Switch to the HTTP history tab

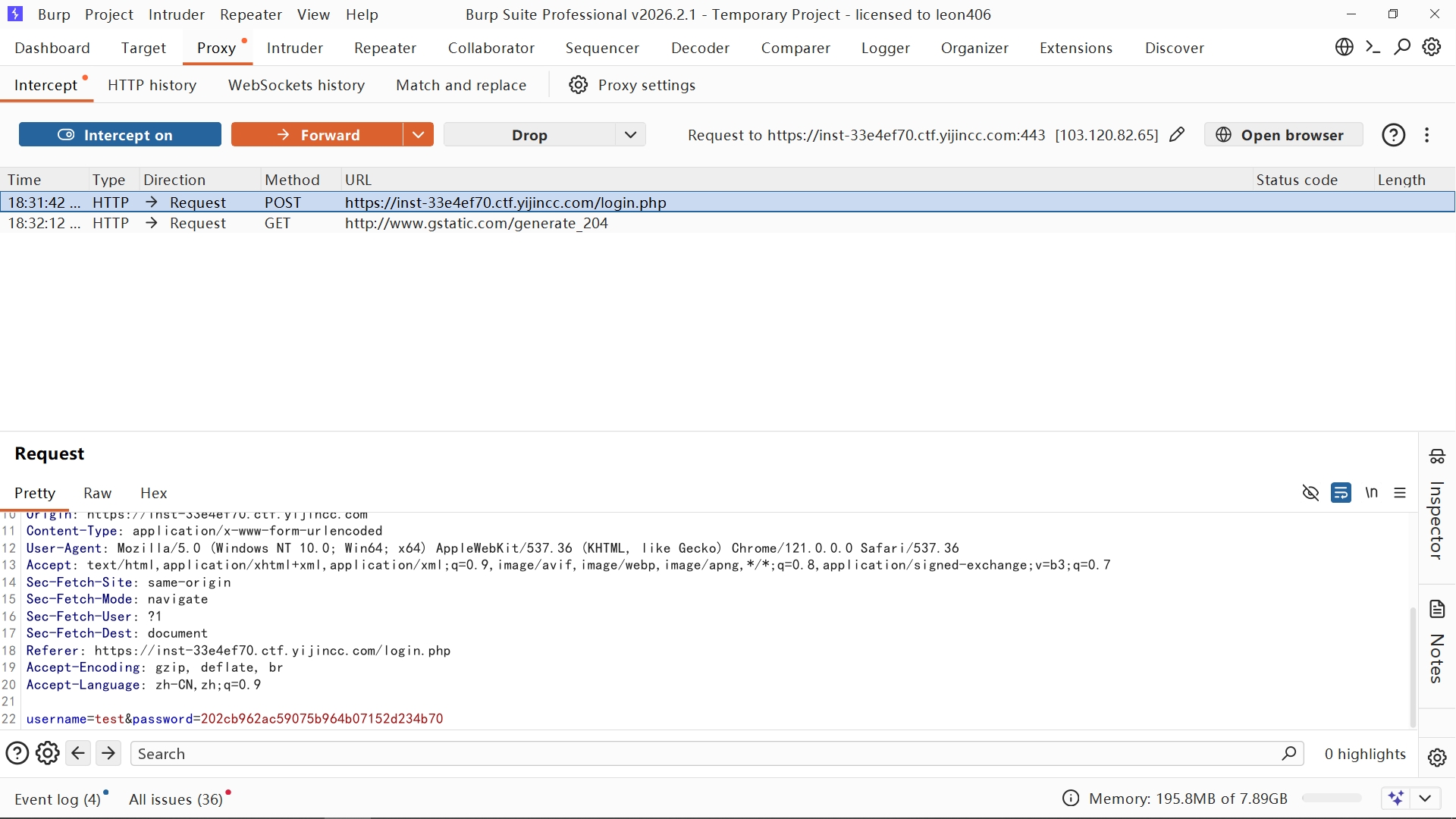[152, 85]
